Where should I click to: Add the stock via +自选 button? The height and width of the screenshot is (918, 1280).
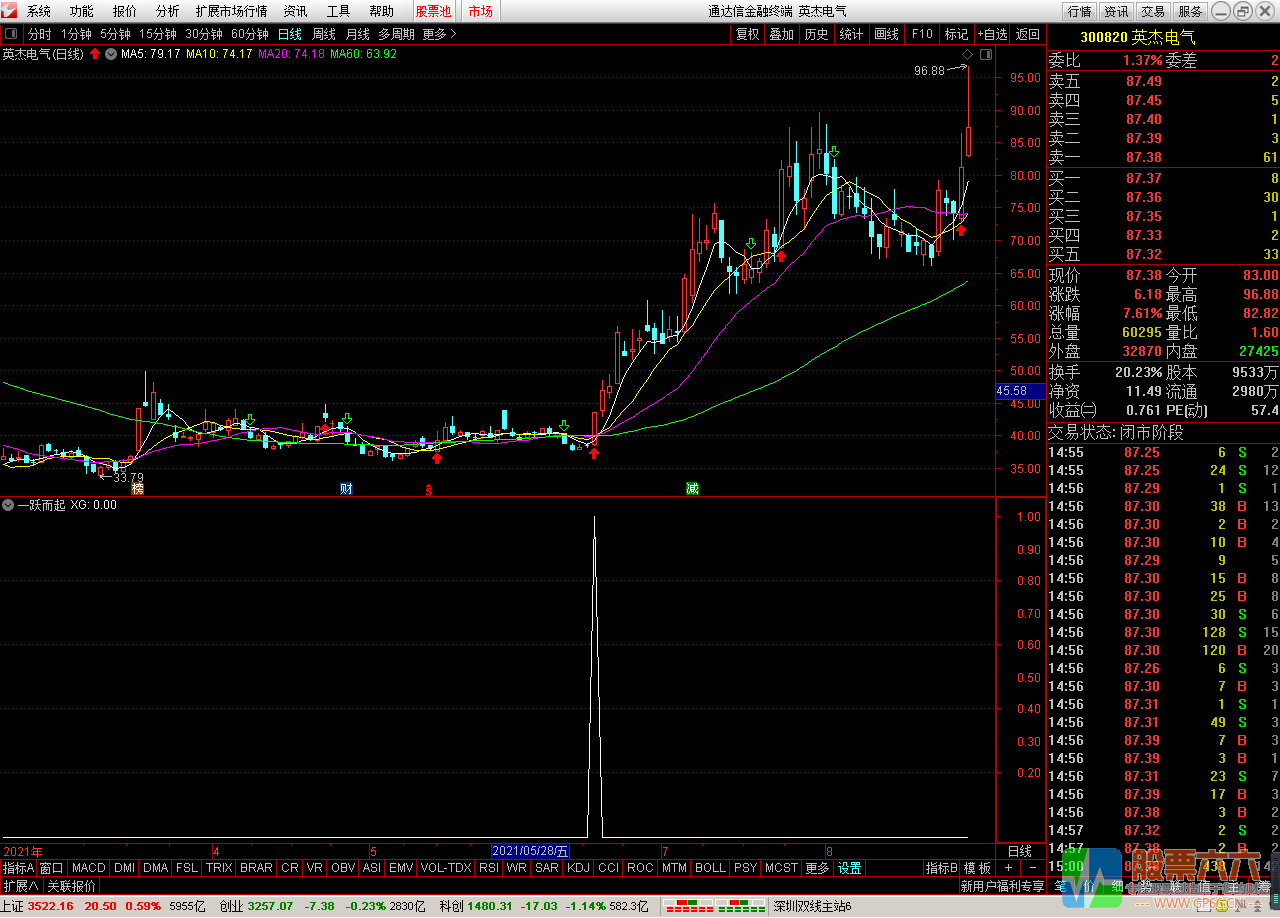(x=993, y=34)
